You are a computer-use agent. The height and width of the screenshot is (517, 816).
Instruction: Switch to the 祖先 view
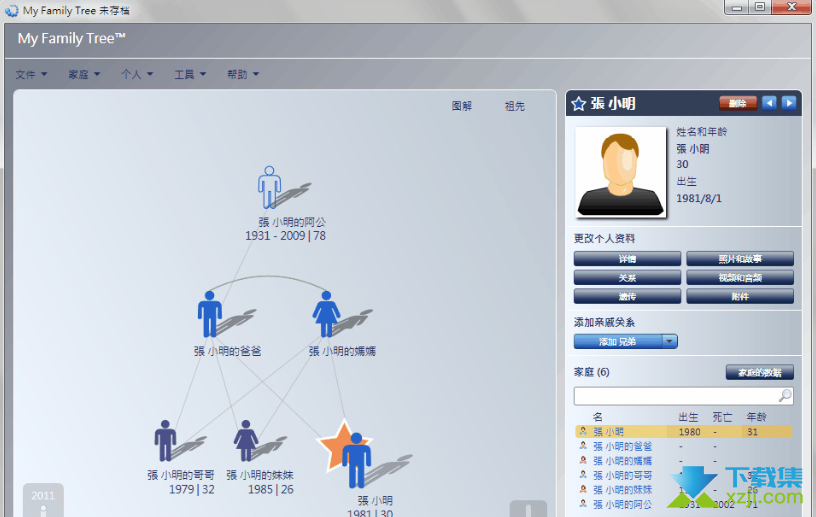coord(515,106)
